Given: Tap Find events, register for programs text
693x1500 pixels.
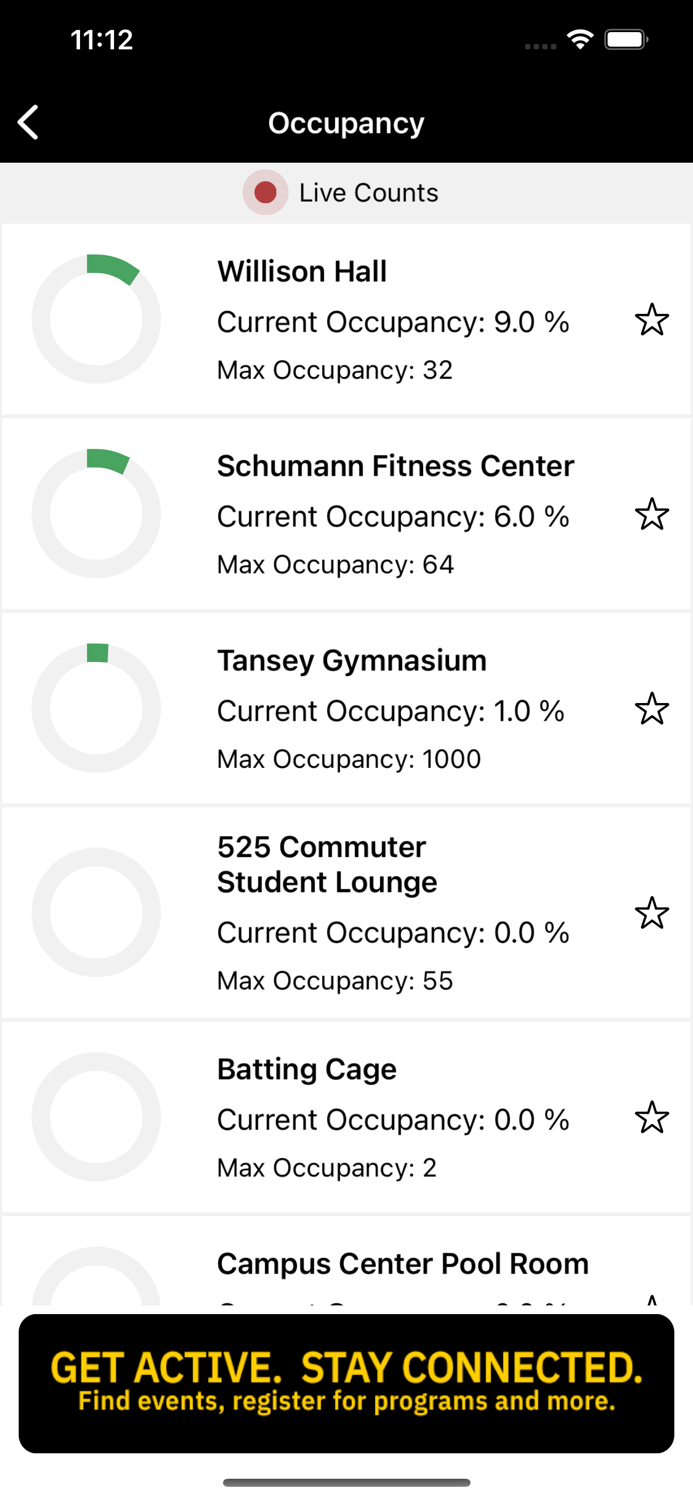Looking at the screenshot, I should [346, 1402].
